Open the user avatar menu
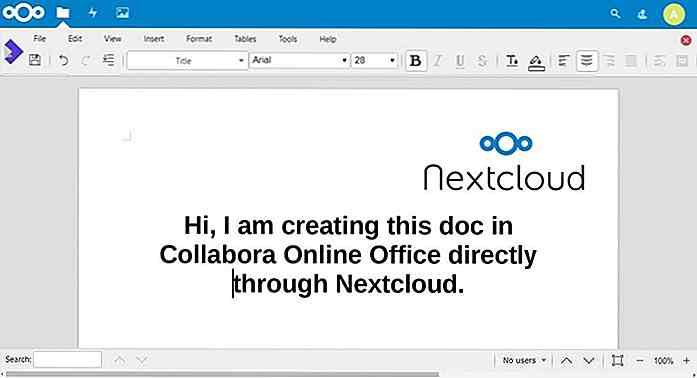This screenshot has width=697, height=378. 674,14
